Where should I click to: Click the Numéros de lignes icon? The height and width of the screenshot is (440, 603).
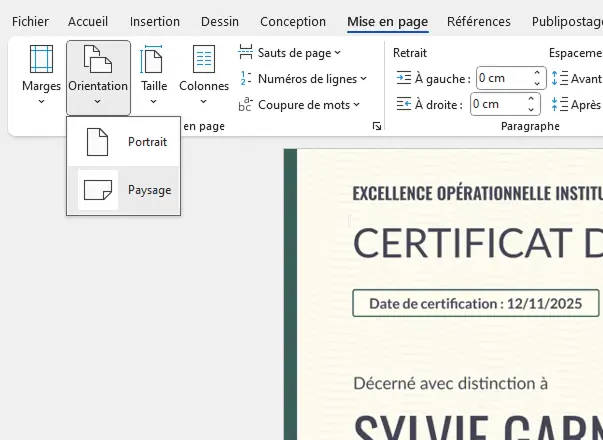coord(245,78)
